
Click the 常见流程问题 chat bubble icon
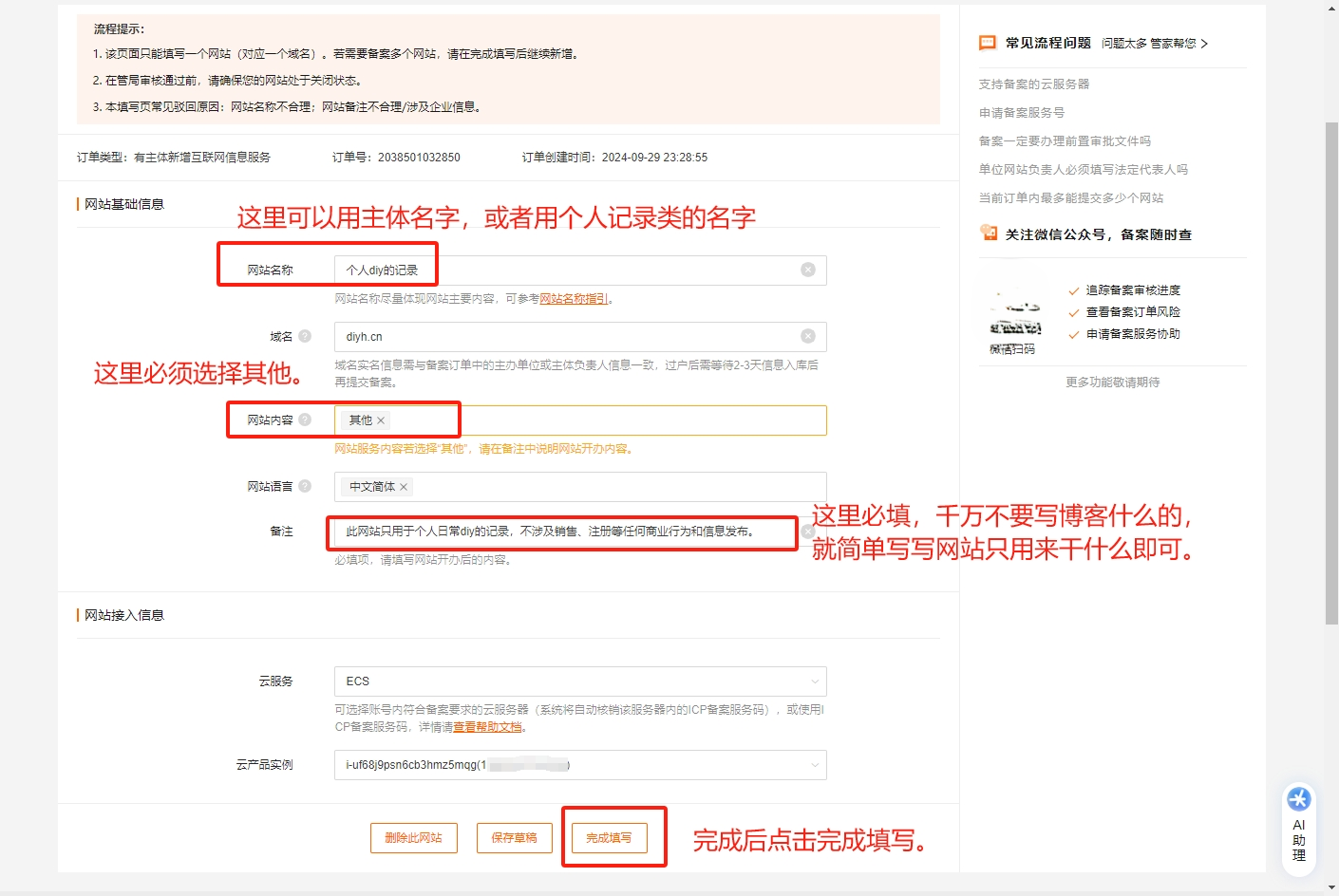pyautogui.click(x=988, y=42)
